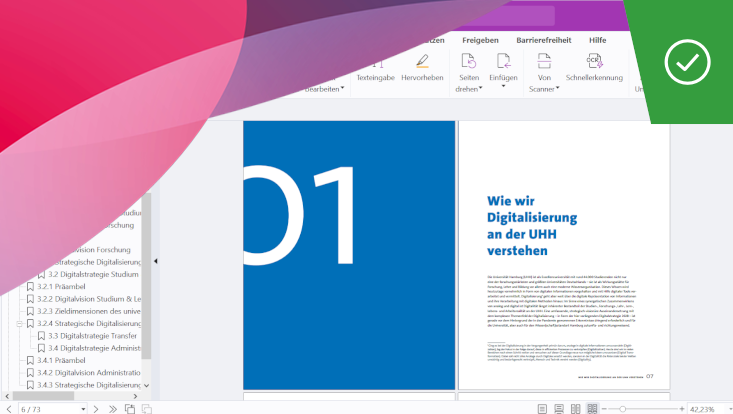Select bookmark 3.4.3 Strategische Digitalisierung
Screen dimensions: 733x414
89,385
